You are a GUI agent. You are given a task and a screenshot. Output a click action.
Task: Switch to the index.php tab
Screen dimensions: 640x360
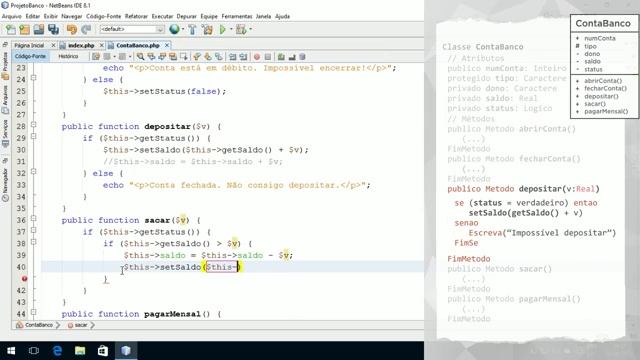[x=81, y=45]
